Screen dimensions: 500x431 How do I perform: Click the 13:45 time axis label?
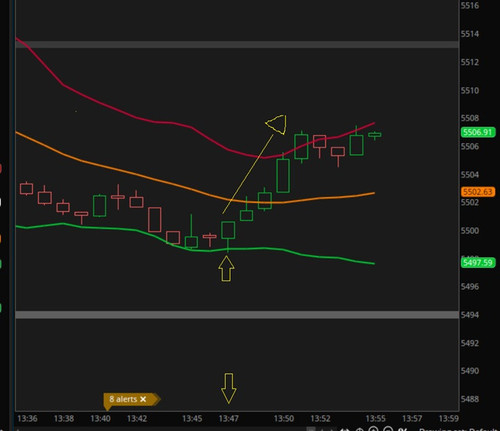(192, 418)
